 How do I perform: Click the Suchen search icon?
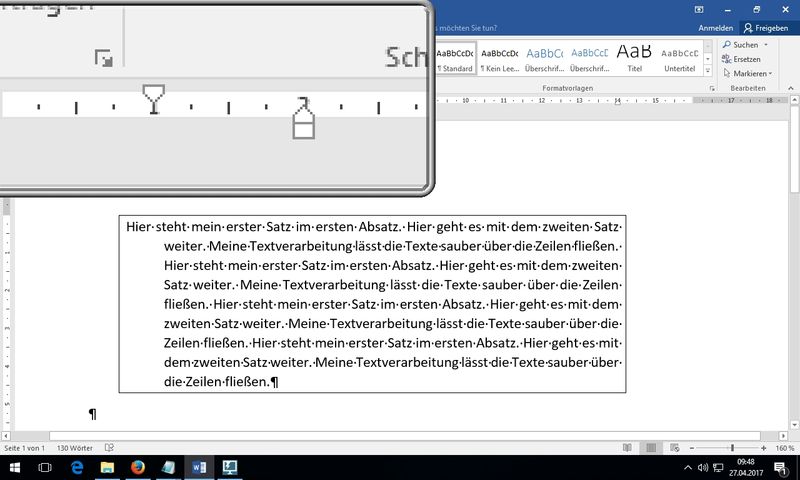(x=726, y=45)
